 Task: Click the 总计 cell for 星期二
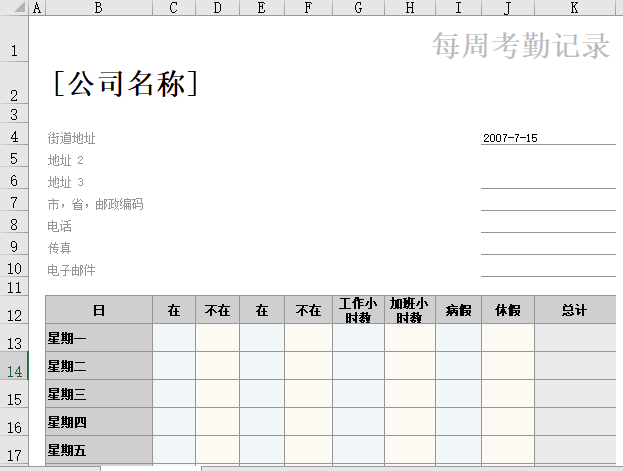574,366
